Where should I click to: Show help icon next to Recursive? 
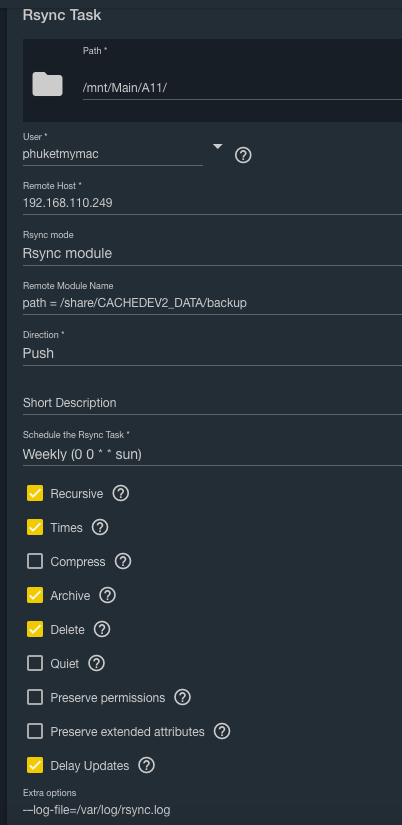coord(120,494)
